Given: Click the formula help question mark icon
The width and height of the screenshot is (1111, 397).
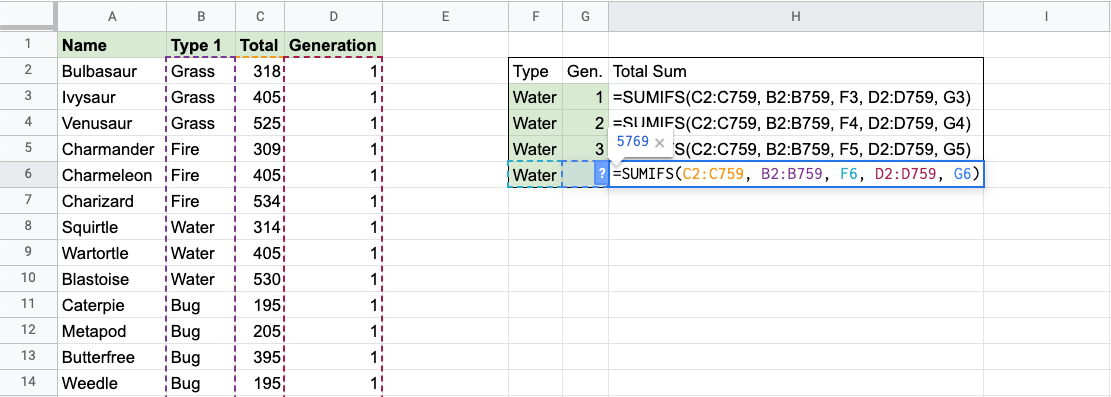Looking at the screenshot, I should coord(602,174).
